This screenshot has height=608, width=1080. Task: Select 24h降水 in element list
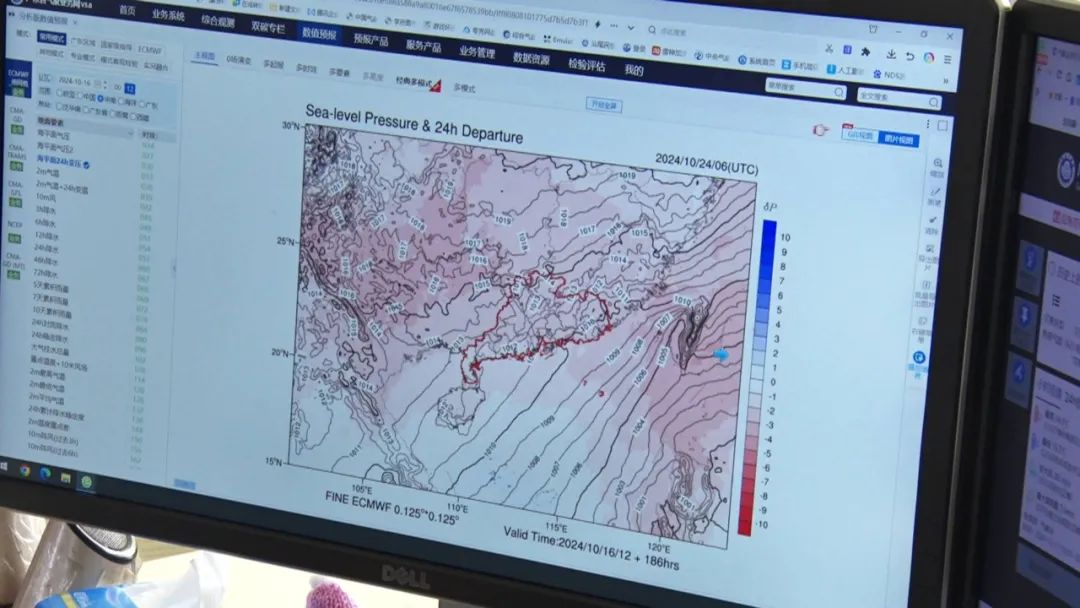tap(46, 248)
